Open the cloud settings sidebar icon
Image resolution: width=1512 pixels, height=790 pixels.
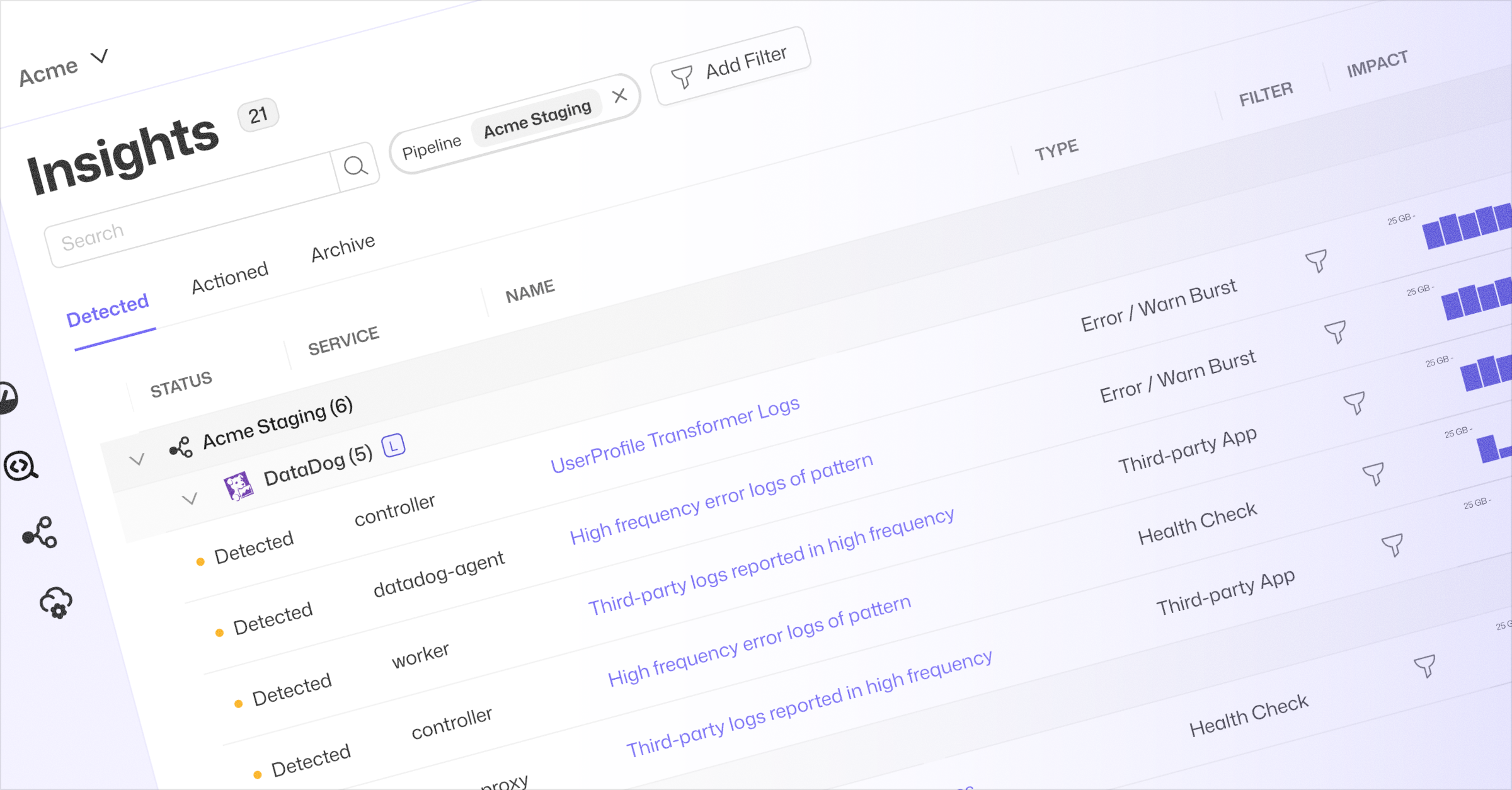coord(57,602)
